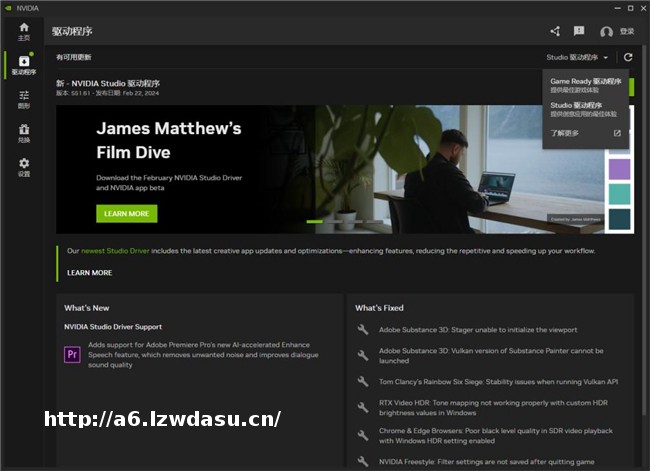Click the green LEARN MORE banner button
This screenshot has width=650, height=471.
pos(126,213)
